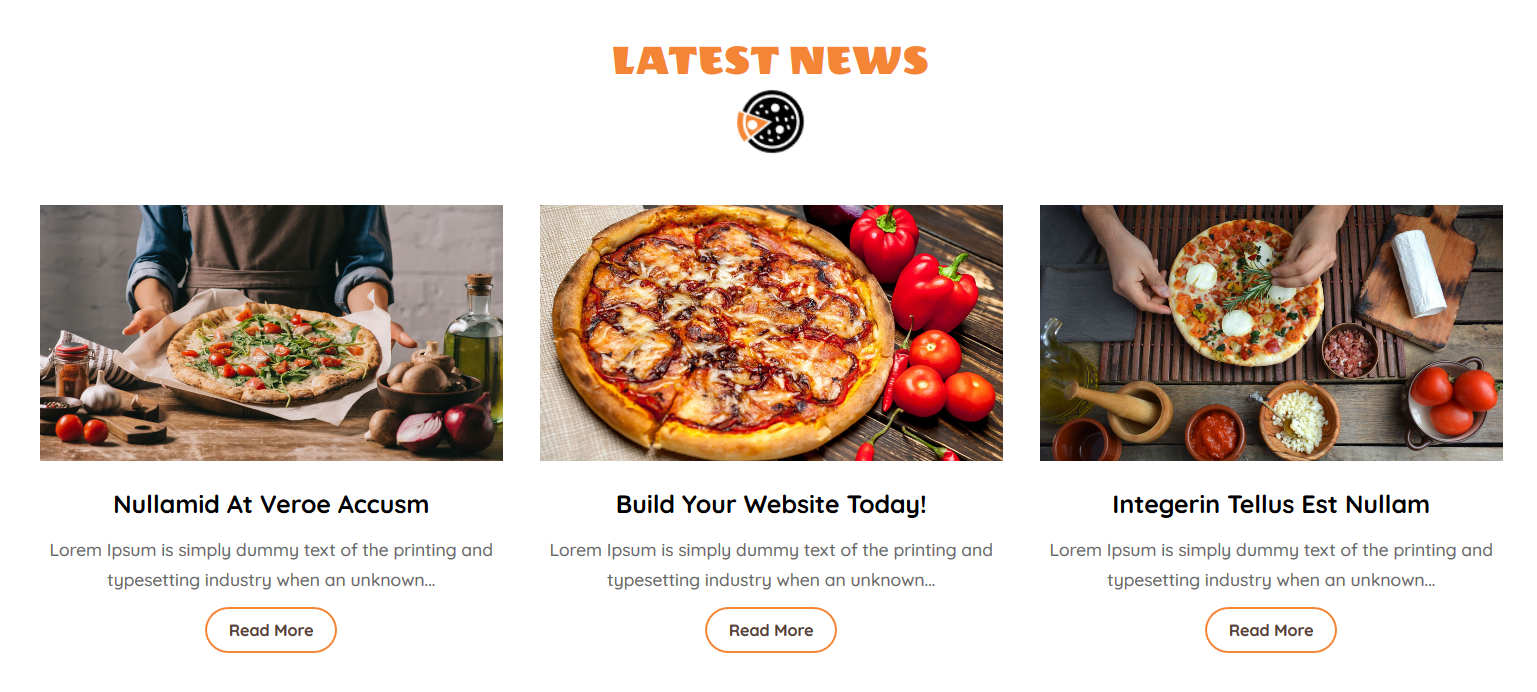This screenshot has width=1537, height=692.
Task: Open the Build Your Website Today! title
Action: click(x=771, y=504)
